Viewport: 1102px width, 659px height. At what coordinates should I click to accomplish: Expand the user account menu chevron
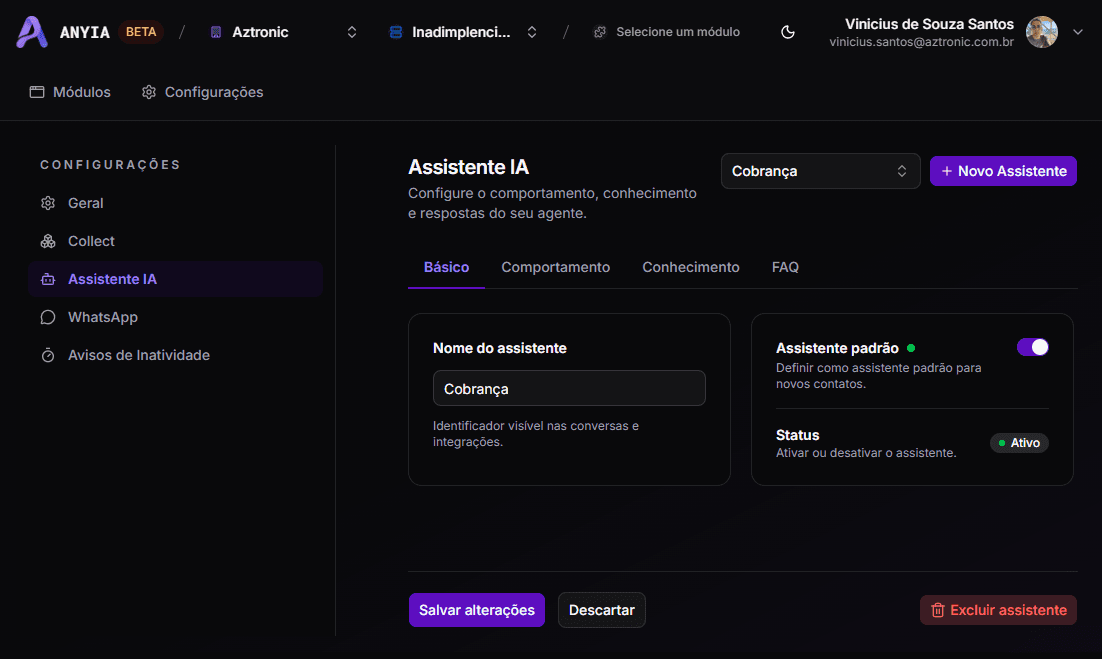click(x=1077, y=32)
